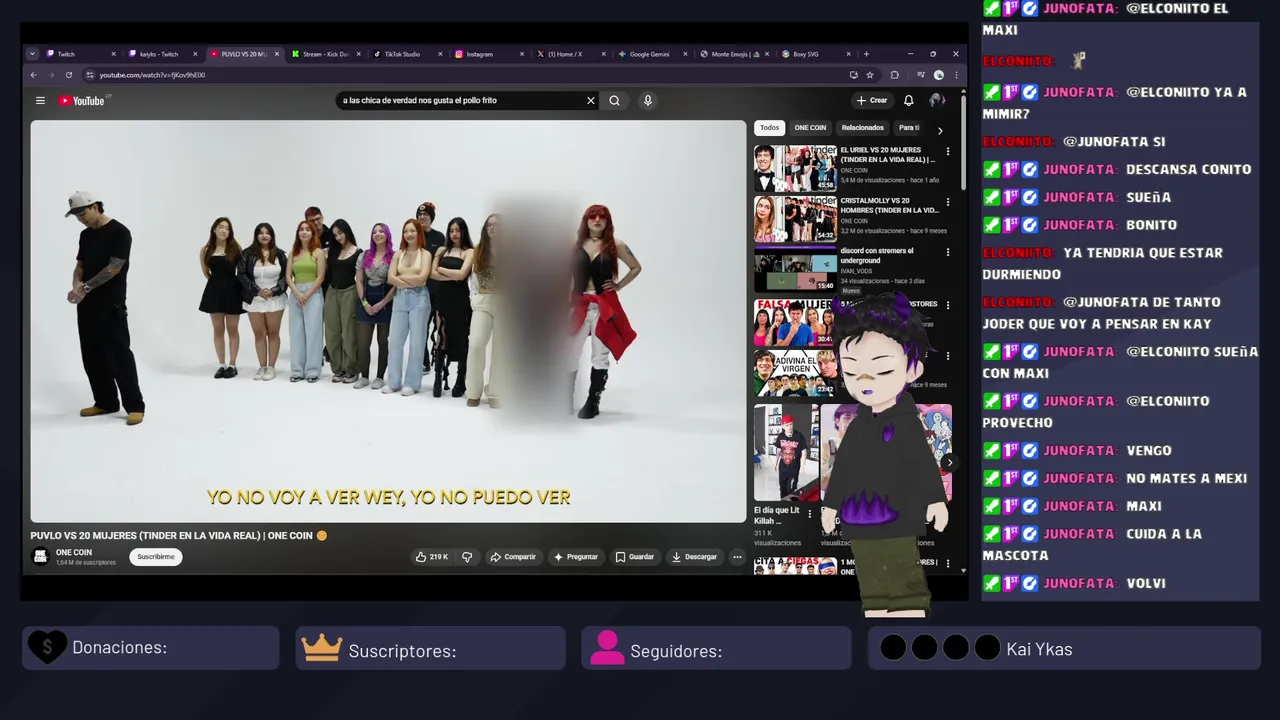Open the ONE COIN channel name link
The width and height of the screenshot is (1280, 720).
[74, 552]
